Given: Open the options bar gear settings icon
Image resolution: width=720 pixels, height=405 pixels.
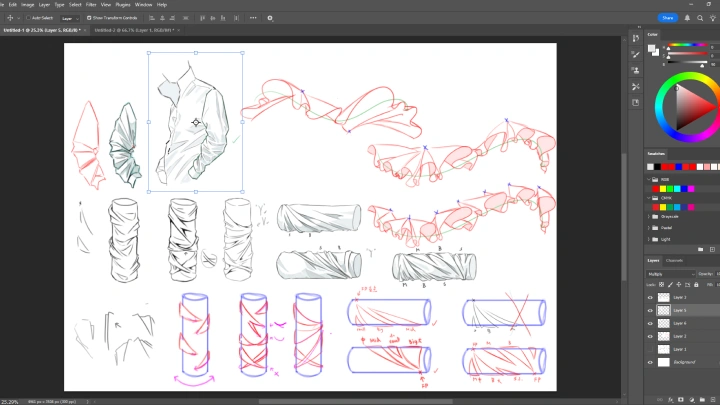Looking at the screenshot, I should coord(270,18).
